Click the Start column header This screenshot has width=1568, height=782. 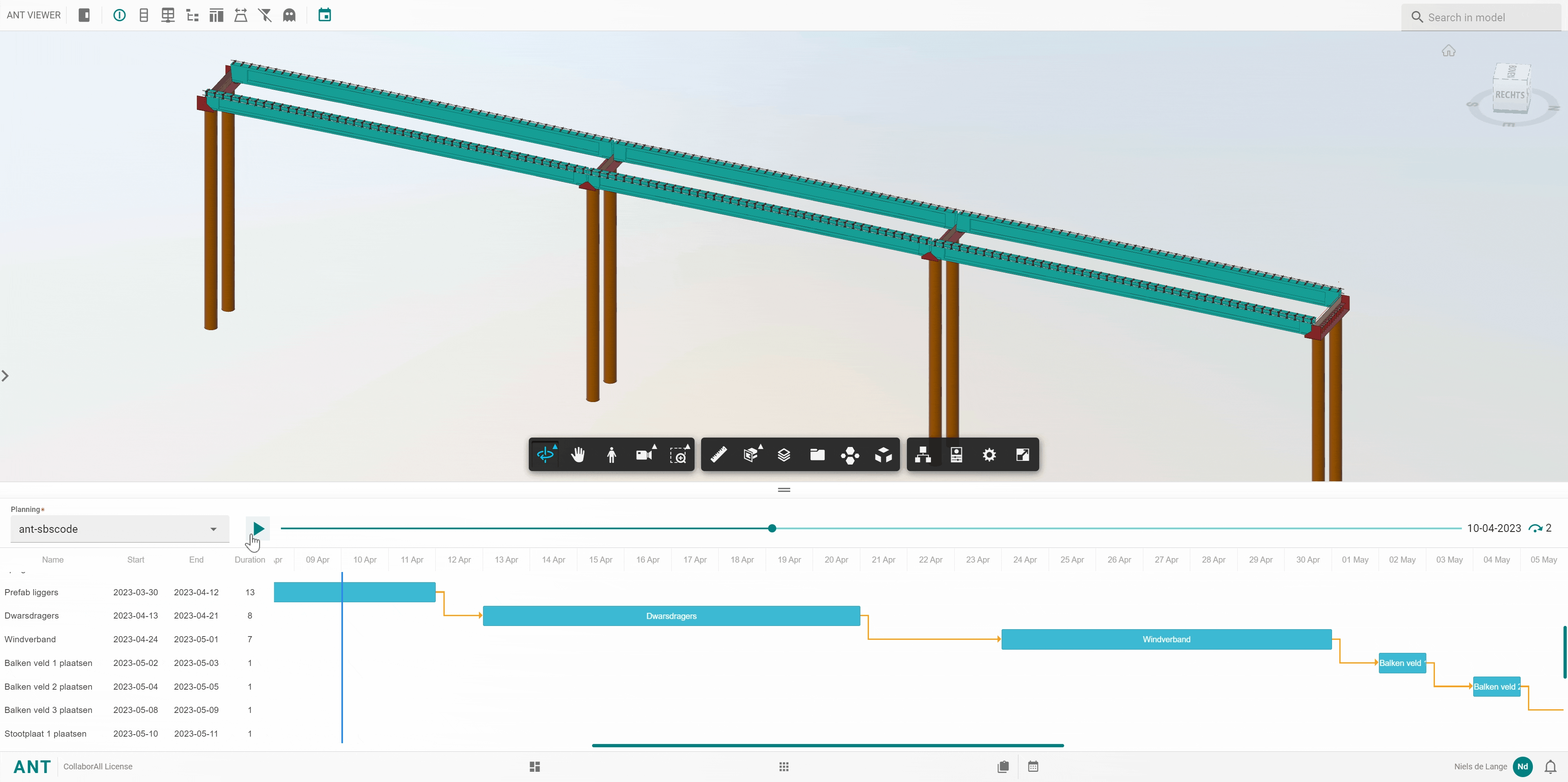click(x=136, y=560)
